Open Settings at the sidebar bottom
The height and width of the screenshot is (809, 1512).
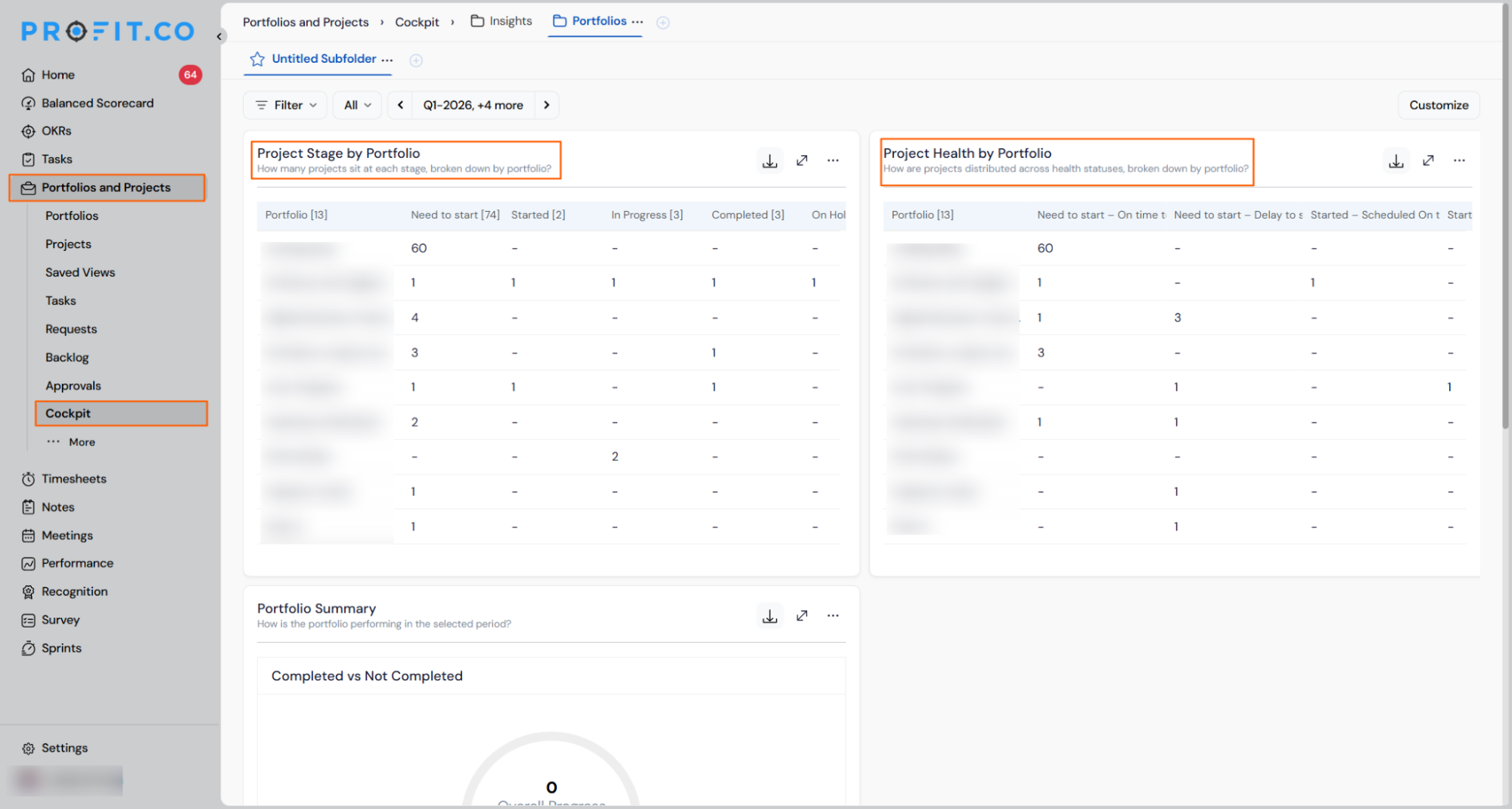64,748
